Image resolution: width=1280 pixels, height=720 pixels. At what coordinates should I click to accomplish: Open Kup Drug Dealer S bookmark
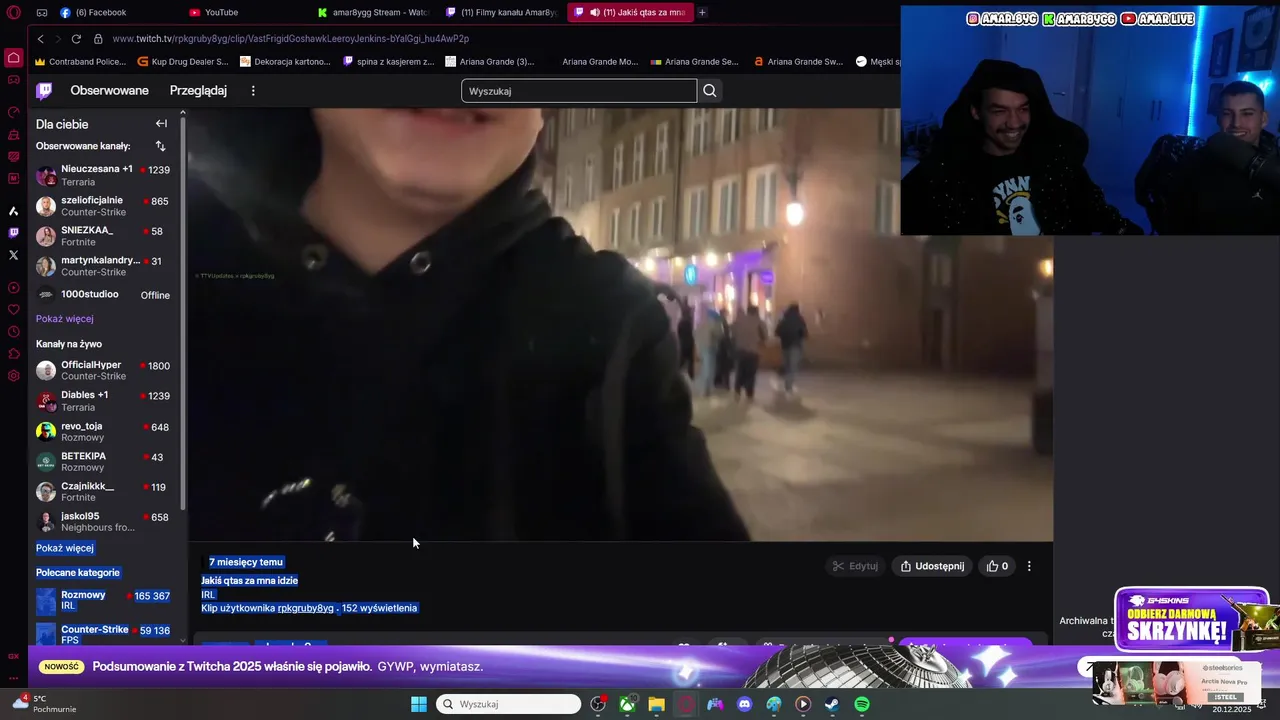[x=185, y=62]
